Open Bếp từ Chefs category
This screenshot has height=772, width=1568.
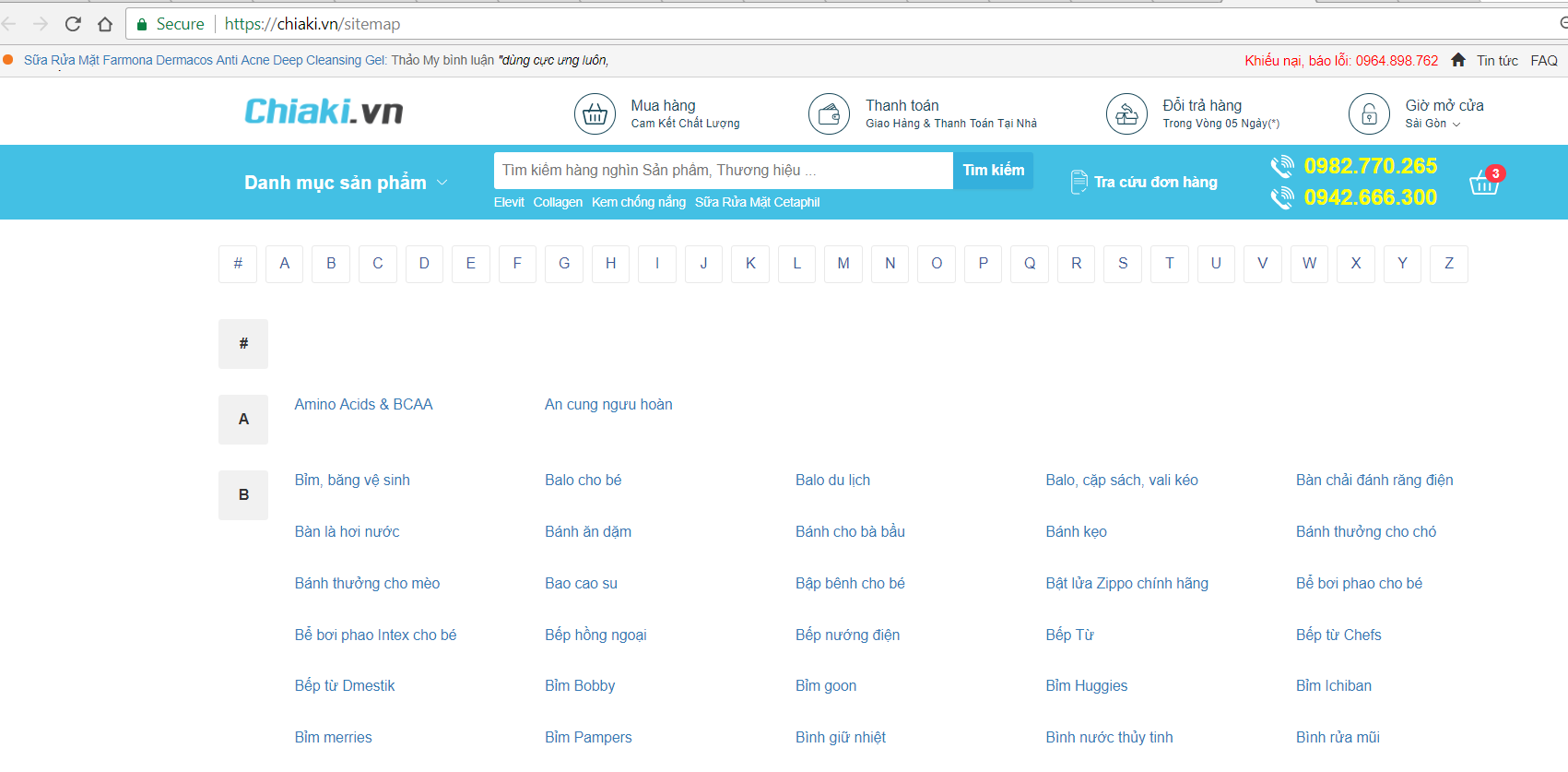pos(1338,635)
